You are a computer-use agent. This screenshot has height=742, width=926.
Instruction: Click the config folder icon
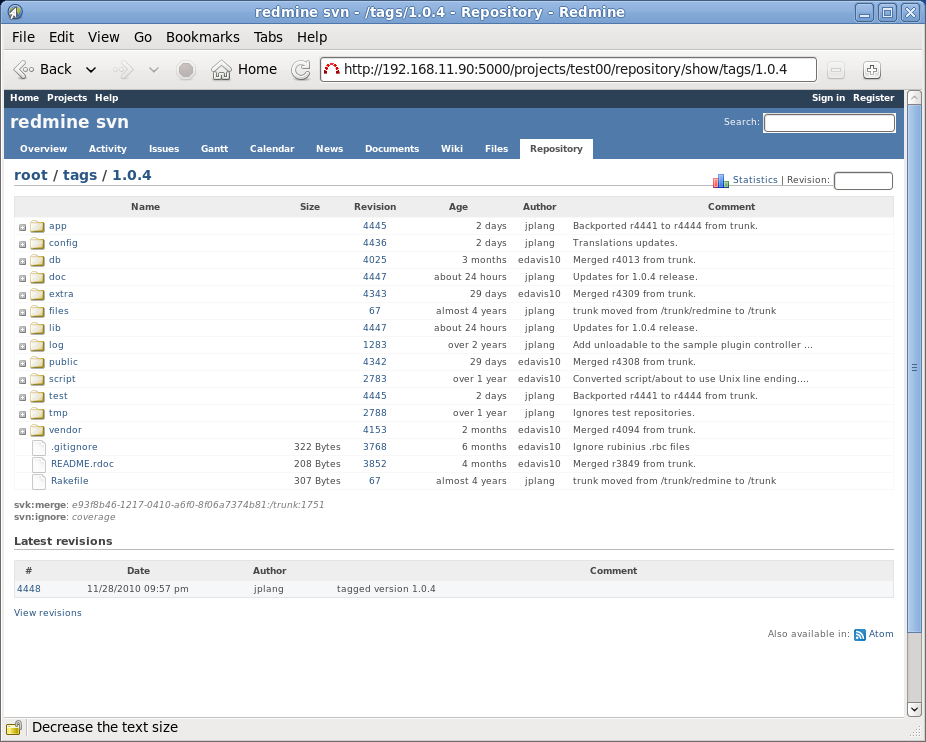click(x=37, y=243)
